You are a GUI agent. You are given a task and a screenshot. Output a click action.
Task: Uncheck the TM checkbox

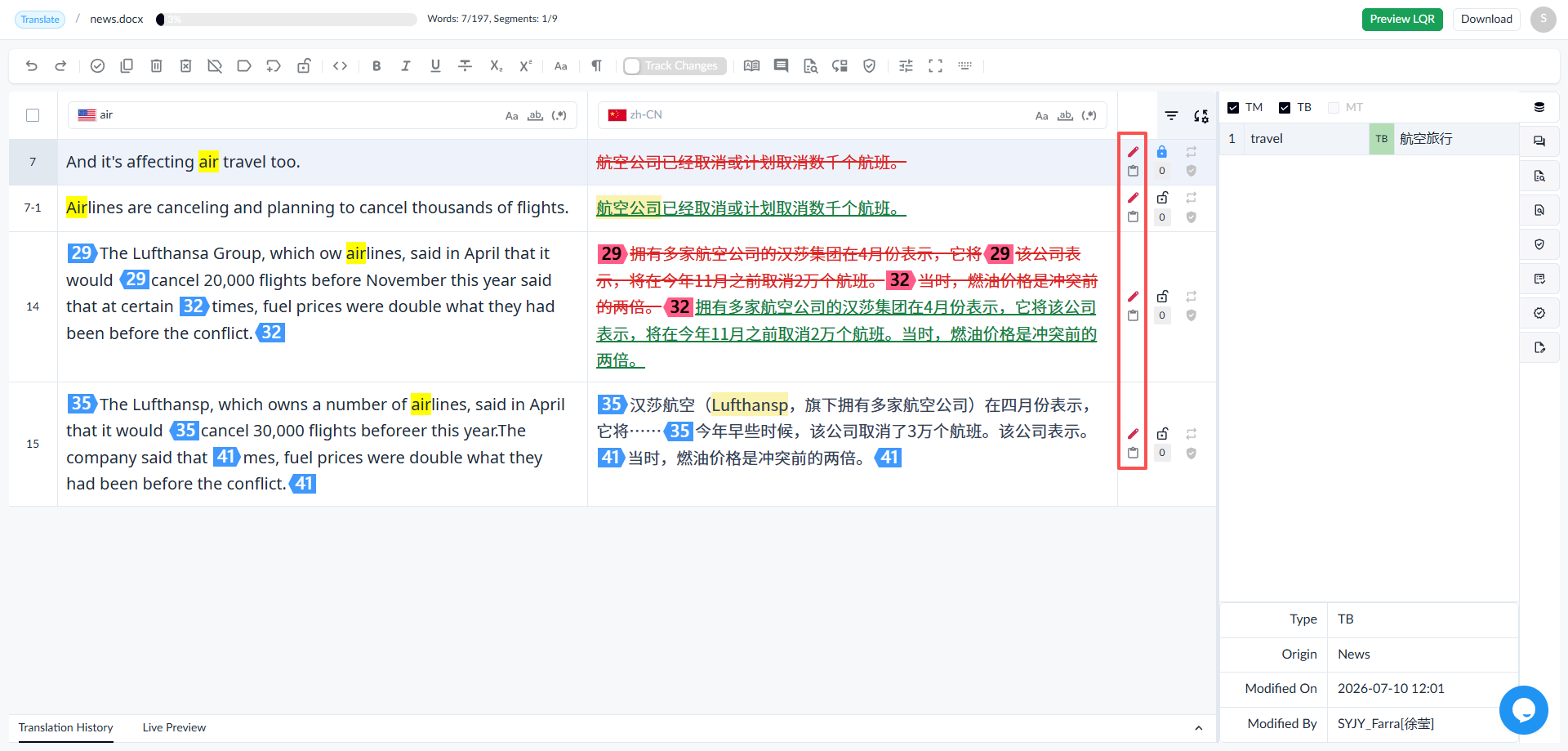click(x=1233, y=108)
